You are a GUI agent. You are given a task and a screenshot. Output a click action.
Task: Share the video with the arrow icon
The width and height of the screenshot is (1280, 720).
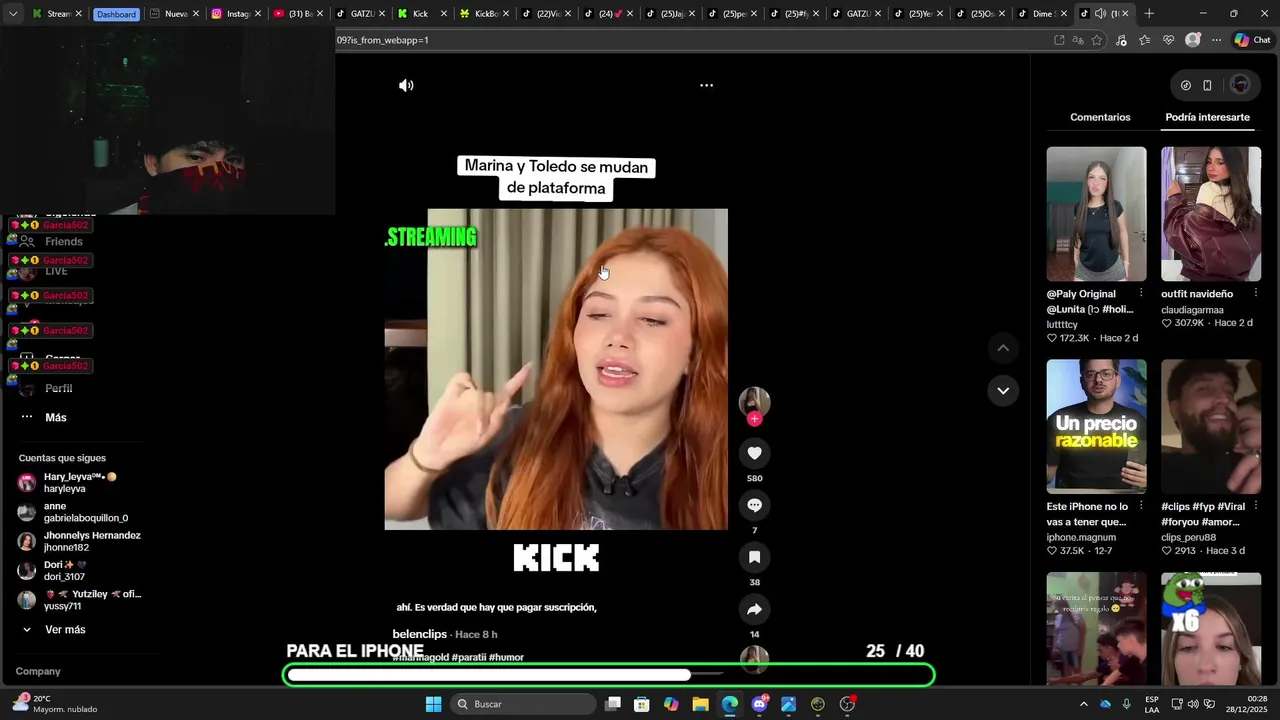754,609
